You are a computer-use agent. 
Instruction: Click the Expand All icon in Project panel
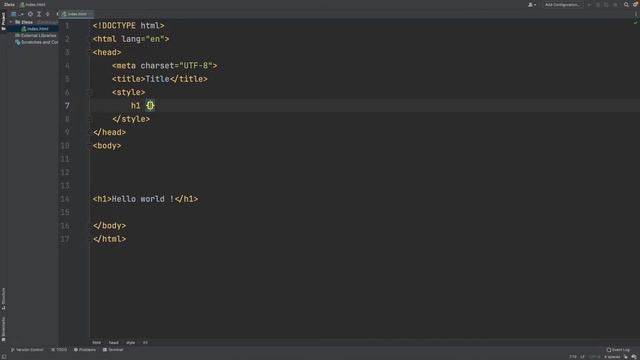click(39, 14)
